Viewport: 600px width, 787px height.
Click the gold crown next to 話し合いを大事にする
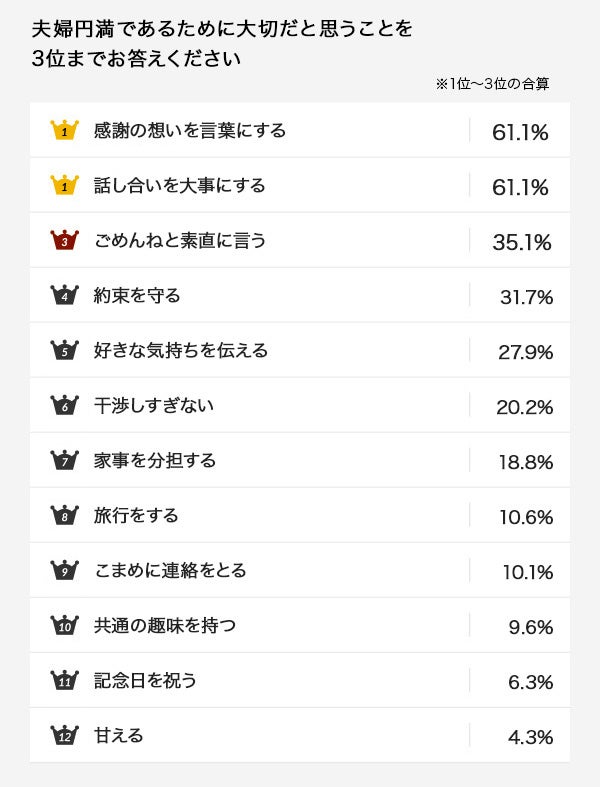click(x=64, y=185)
